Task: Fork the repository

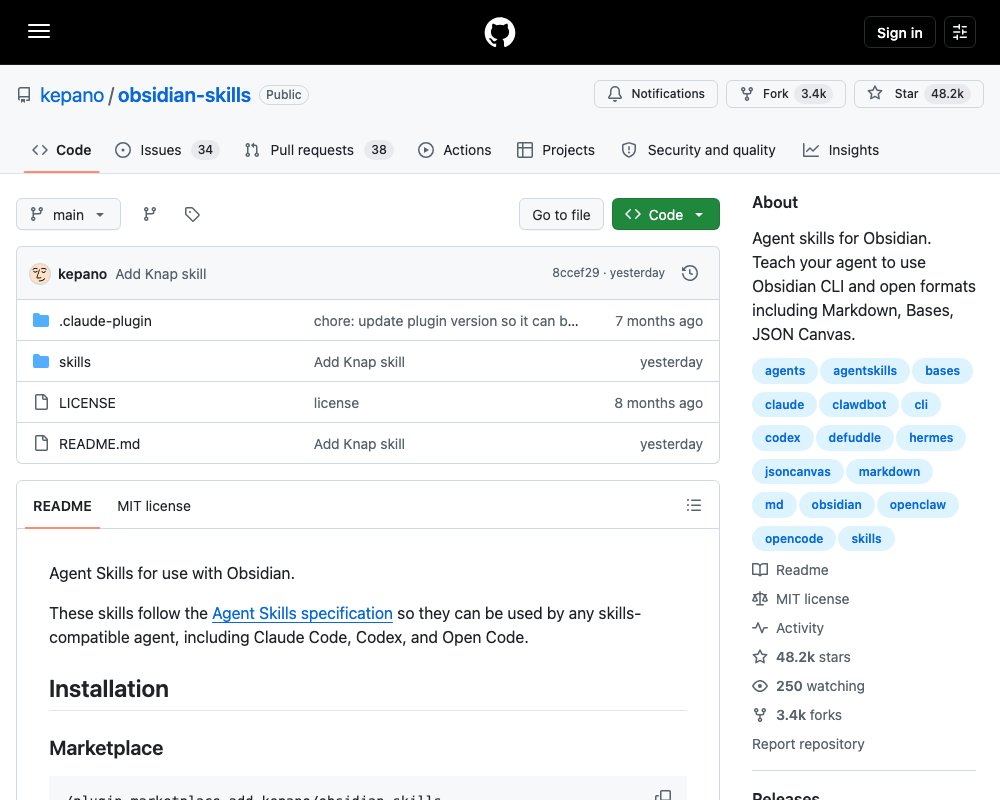Action: pyautogui.click(x=786, y=94)
